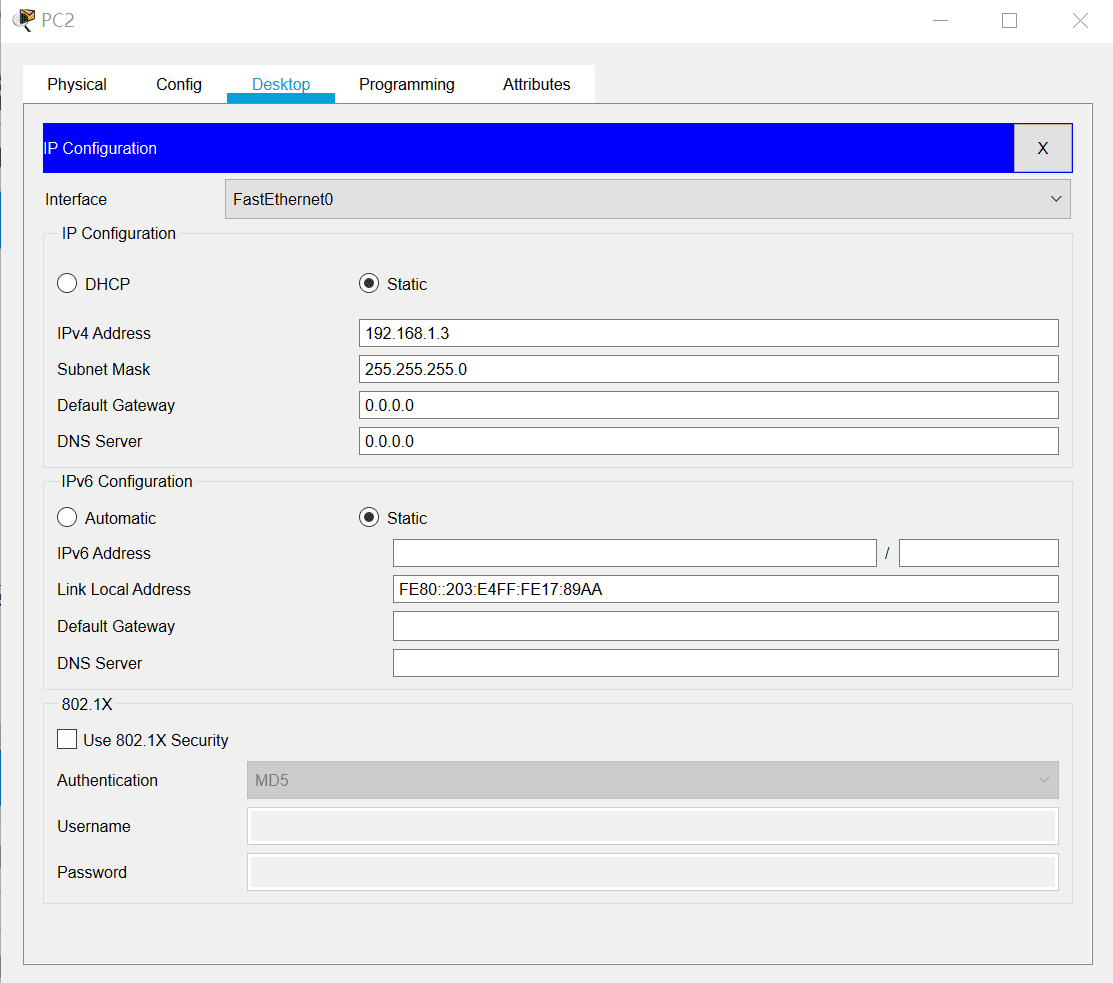Maximize the PC2 window
This screenshot has width=1113, height=983.
(1009, 21)
